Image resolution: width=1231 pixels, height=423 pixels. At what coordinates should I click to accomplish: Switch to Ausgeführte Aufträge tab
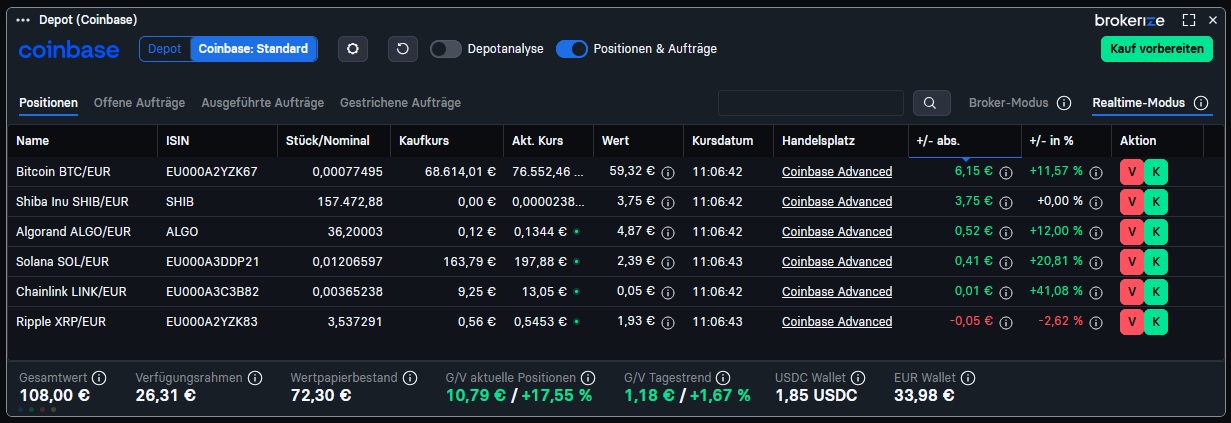click(x=263, y=103)
